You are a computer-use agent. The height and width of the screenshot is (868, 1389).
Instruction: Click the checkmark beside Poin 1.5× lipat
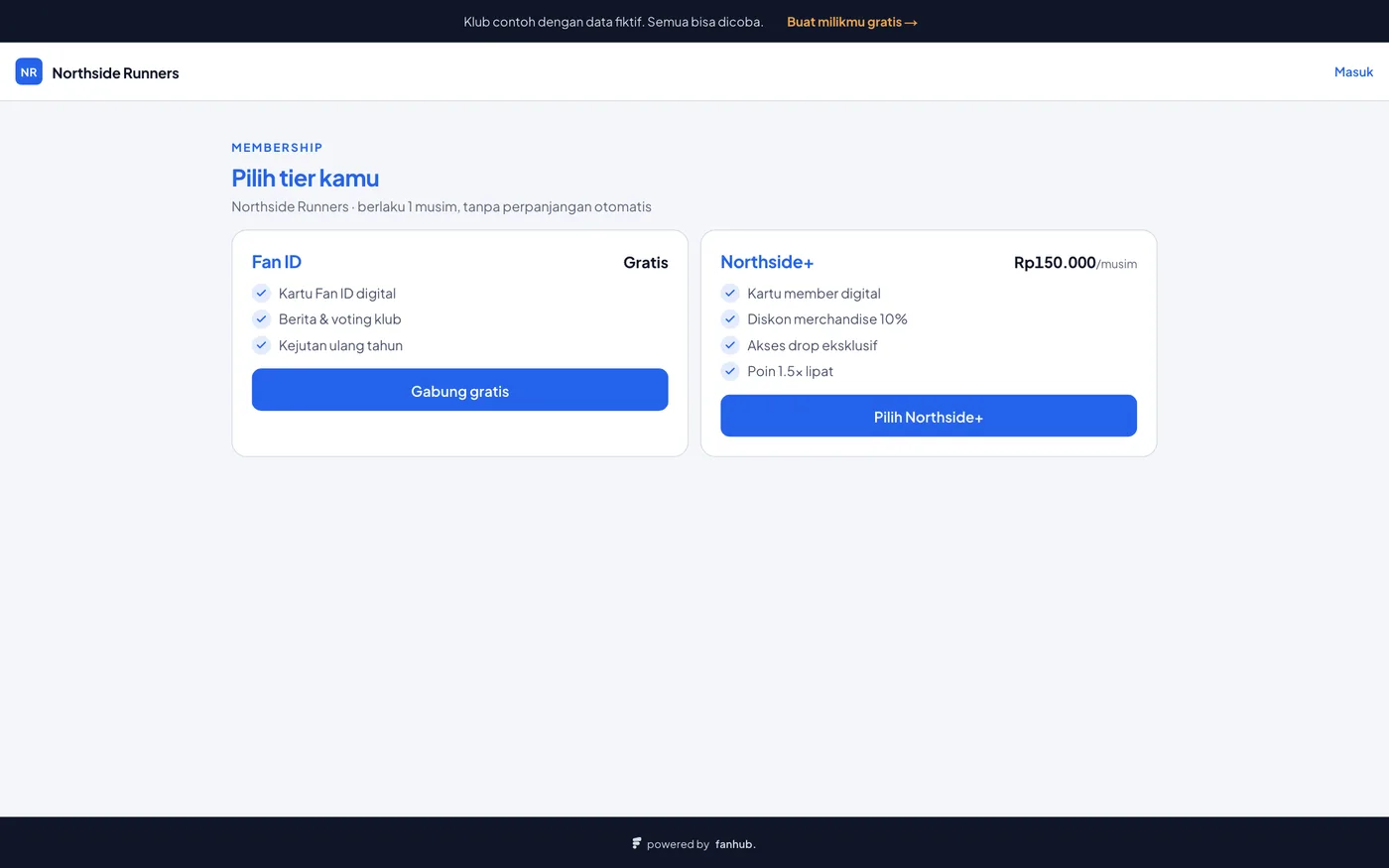730,371
